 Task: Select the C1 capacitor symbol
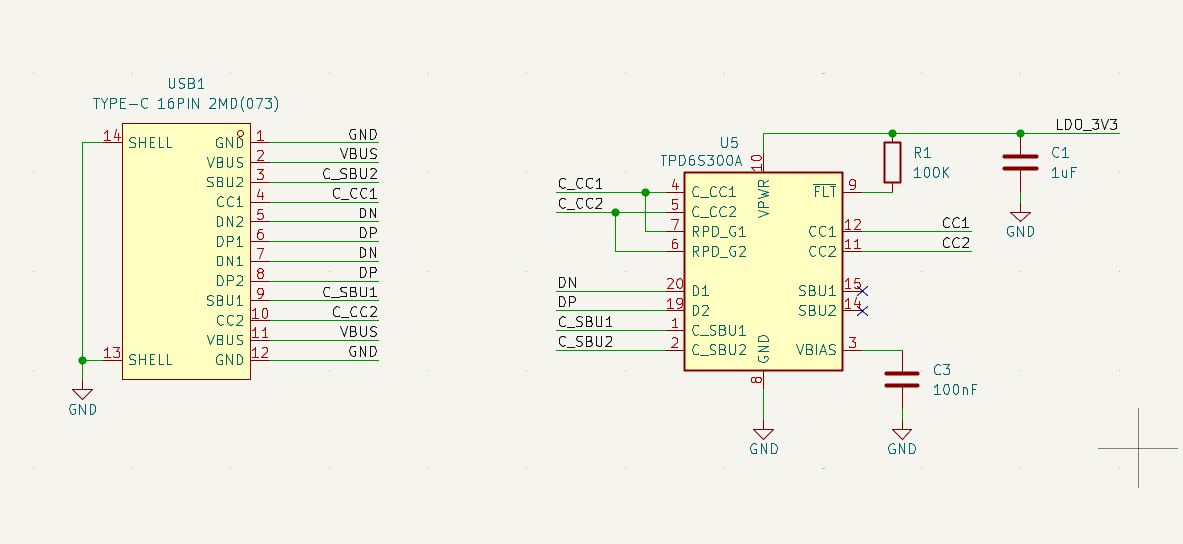tap(1020, 162)
